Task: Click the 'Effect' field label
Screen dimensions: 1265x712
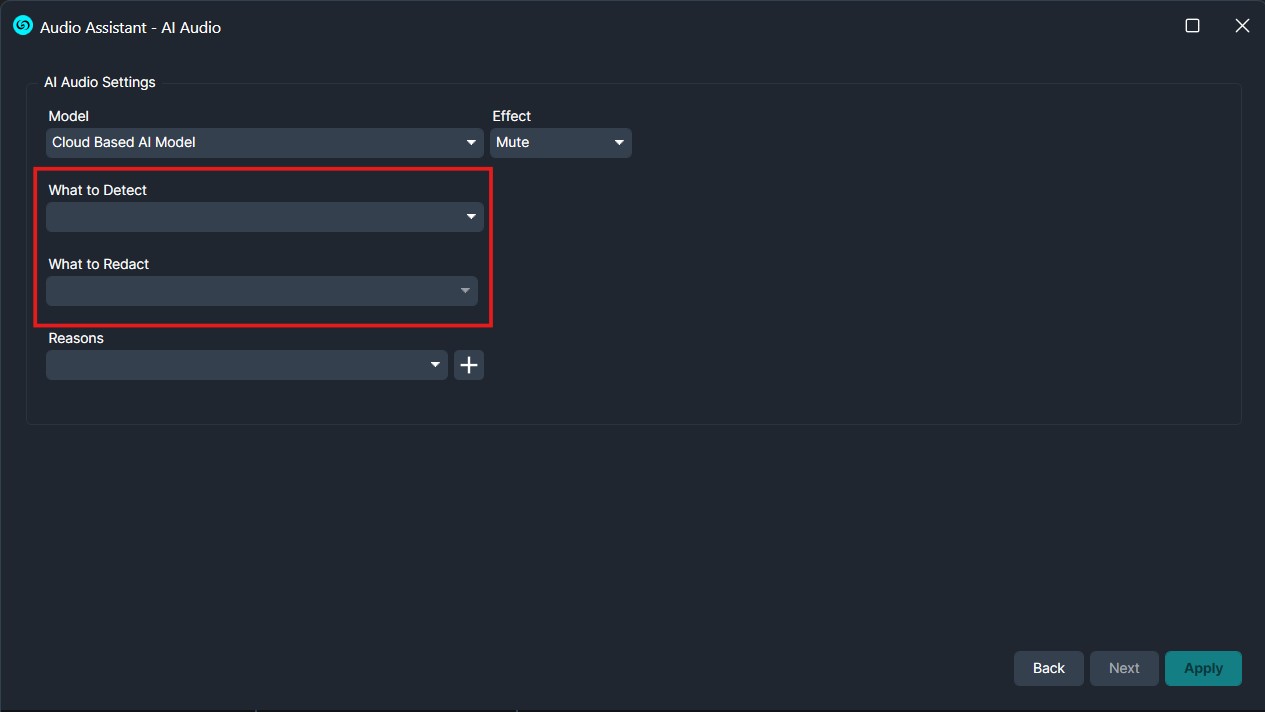Action: pyautogui.click(x=511, y=116)
